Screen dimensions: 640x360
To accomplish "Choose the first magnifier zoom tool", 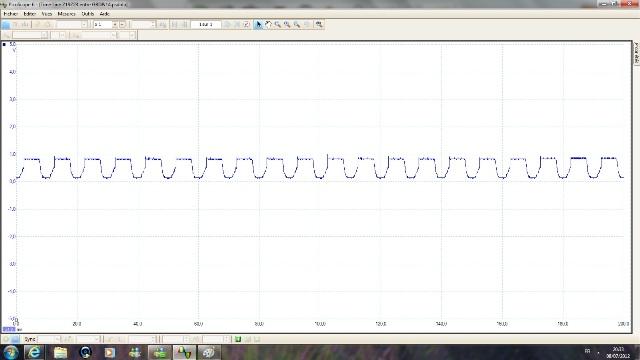I will [x=278, y=24].
